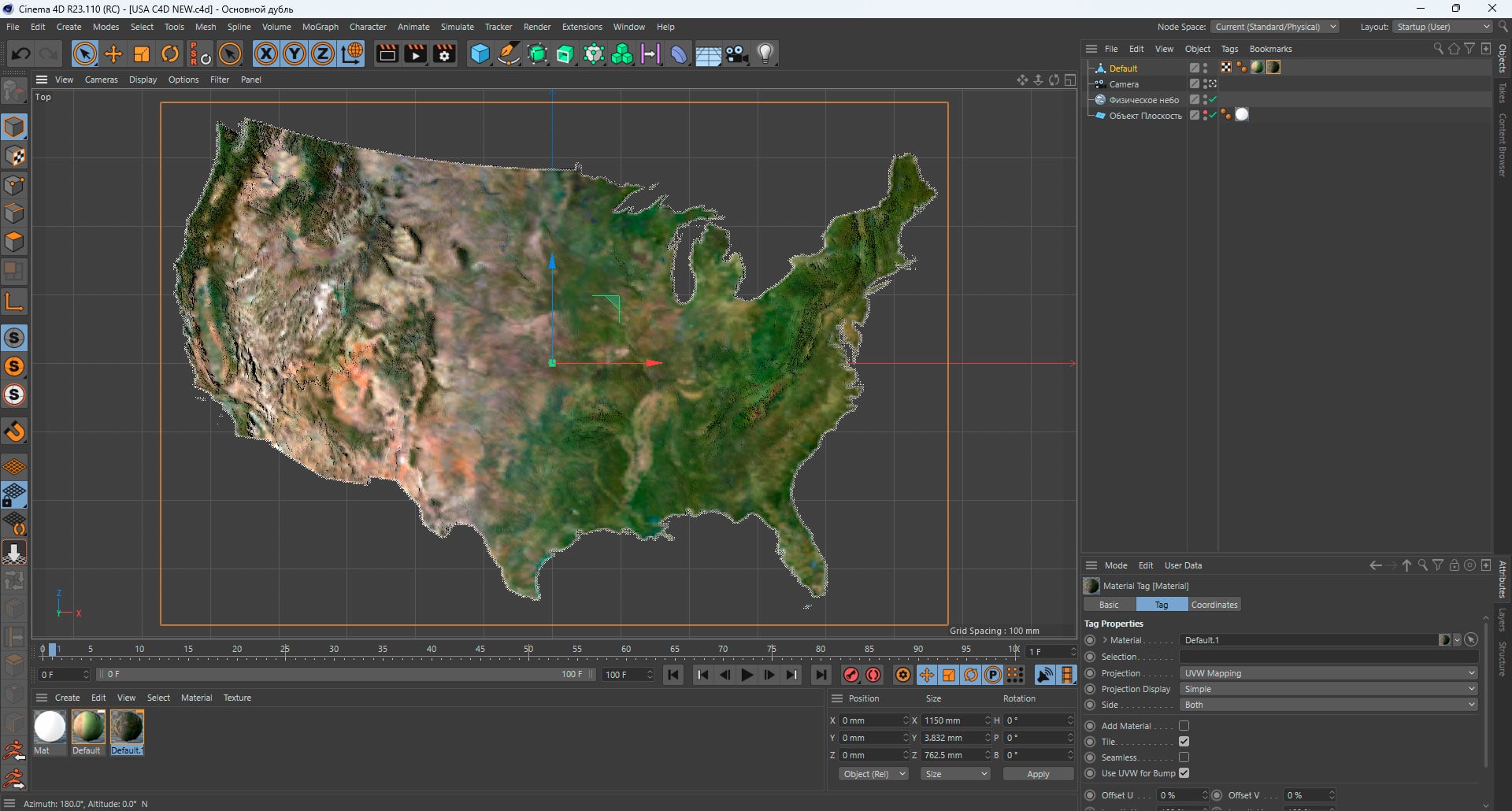This screenshot has height=811, width=1512.
Task: Open the Projection UVW Mapping dropdown
Action: [x=1329, y=673]
